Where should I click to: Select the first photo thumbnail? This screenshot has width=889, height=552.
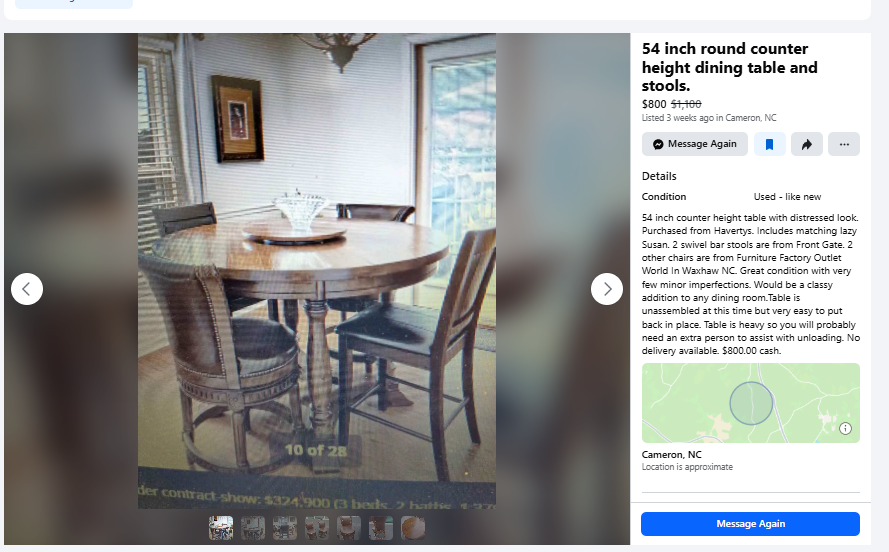(x=221, y=528)
